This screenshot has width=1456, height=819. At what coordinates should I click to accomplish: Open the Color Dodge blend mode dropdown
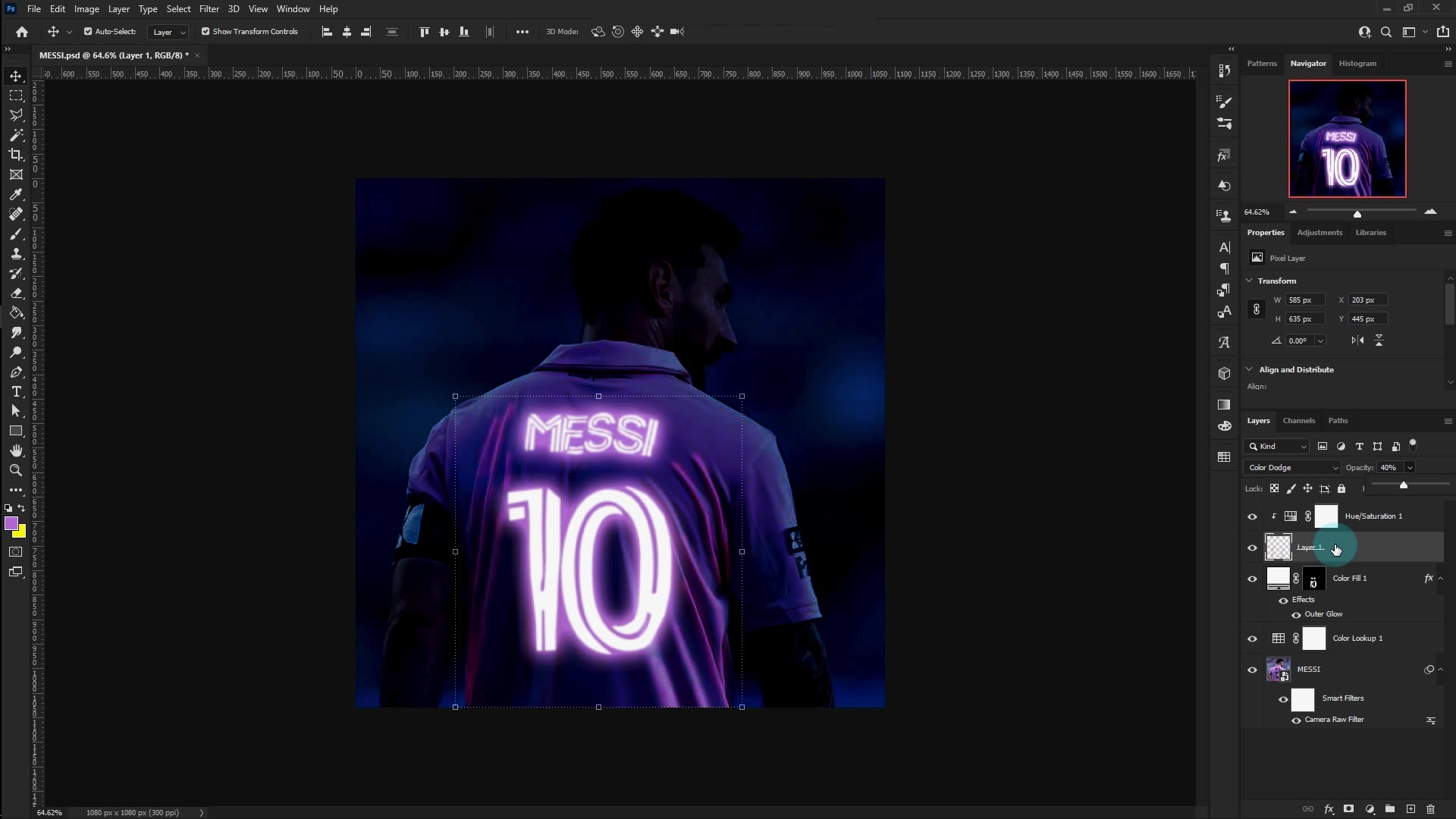click(1291, 468)
